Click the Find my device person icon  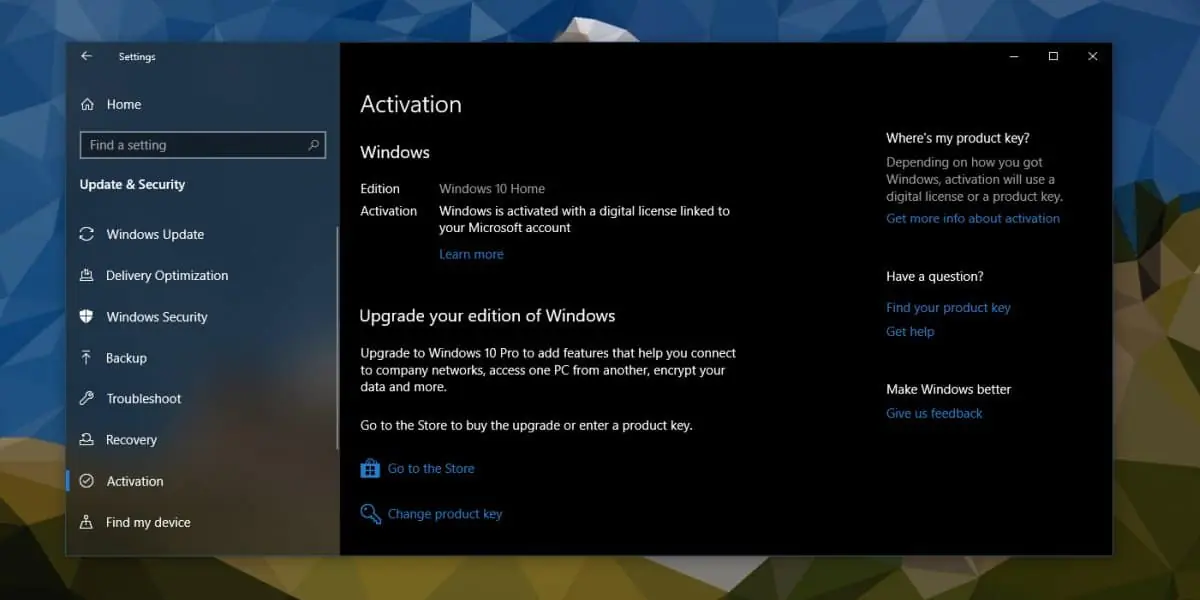tap(86, 522)
